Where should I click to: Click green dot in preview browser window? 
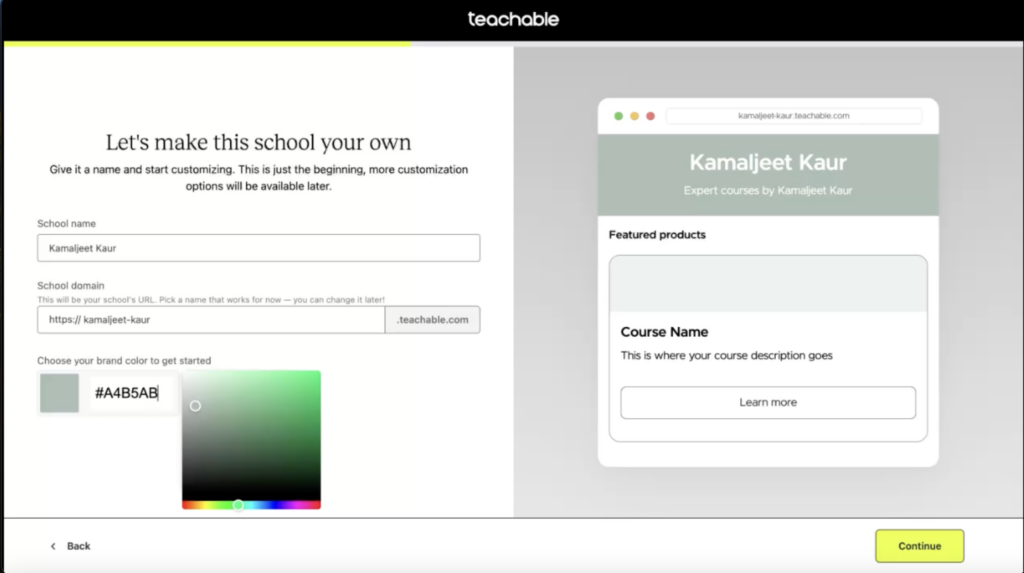point(618,116)
